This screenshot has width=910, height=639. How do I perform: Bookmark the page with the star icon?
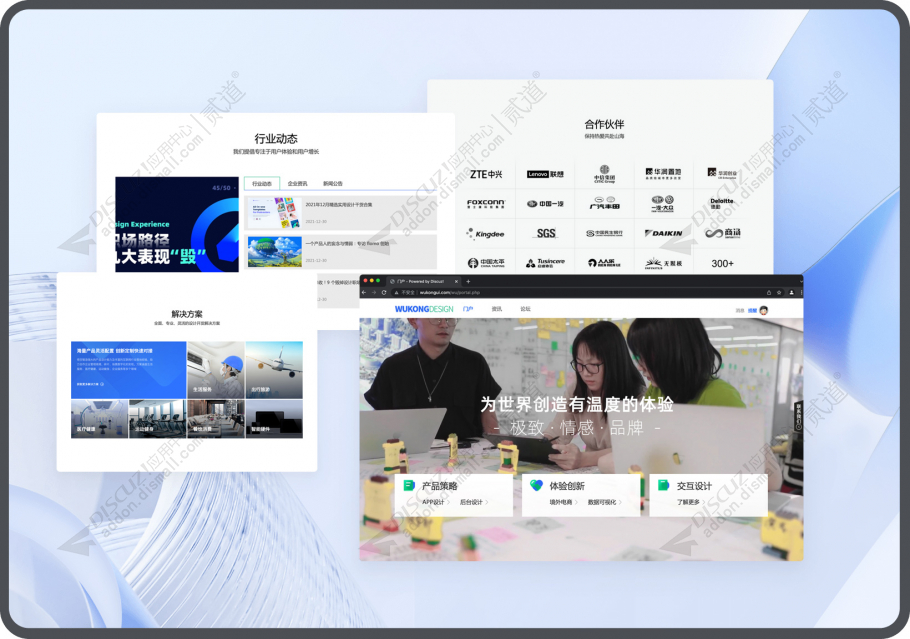779,293
